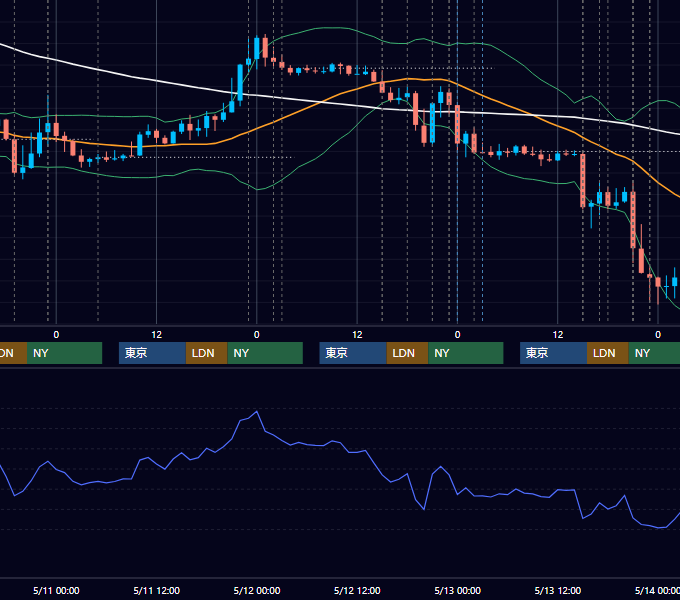Viewport: 680px width, 600px height.
Task: Click the 東京 session block on 5/12
Action: click(353, 353)
